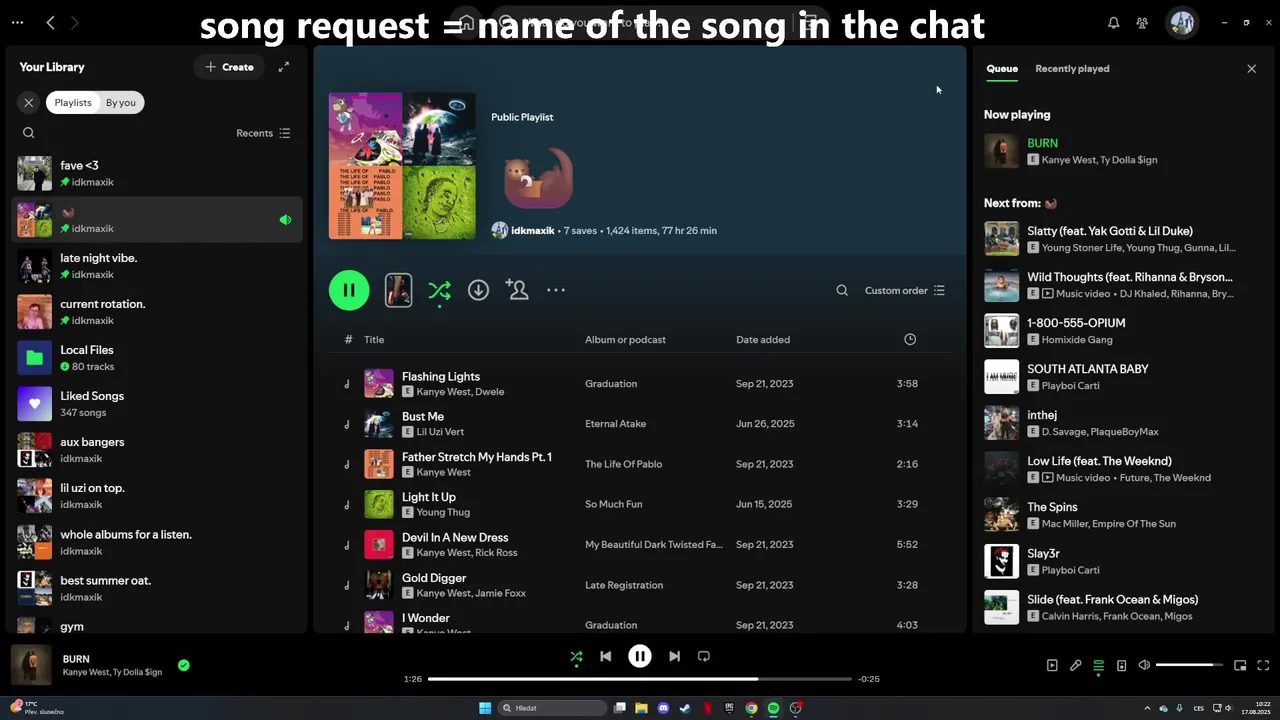This screenshot has height=720, width=1280.
Task: Open the late night vibe. playlist
Action: (x=157, y=266)
